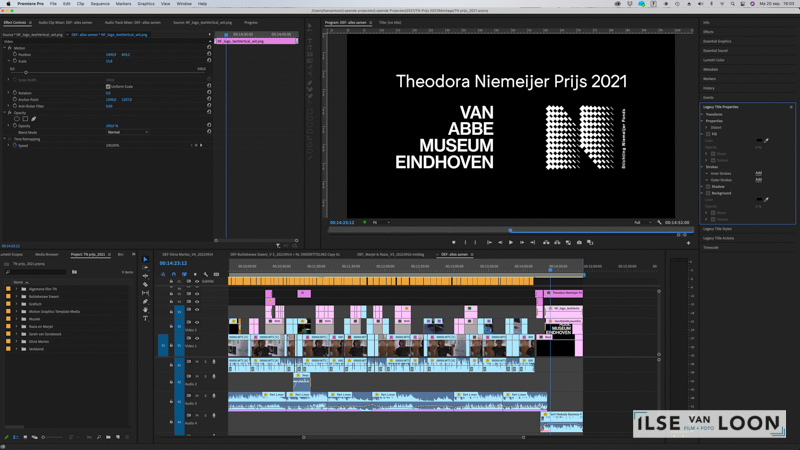Export frame with the camera icon
The height and width of the screenshot is (450, 800).
(x=579, y=242)
